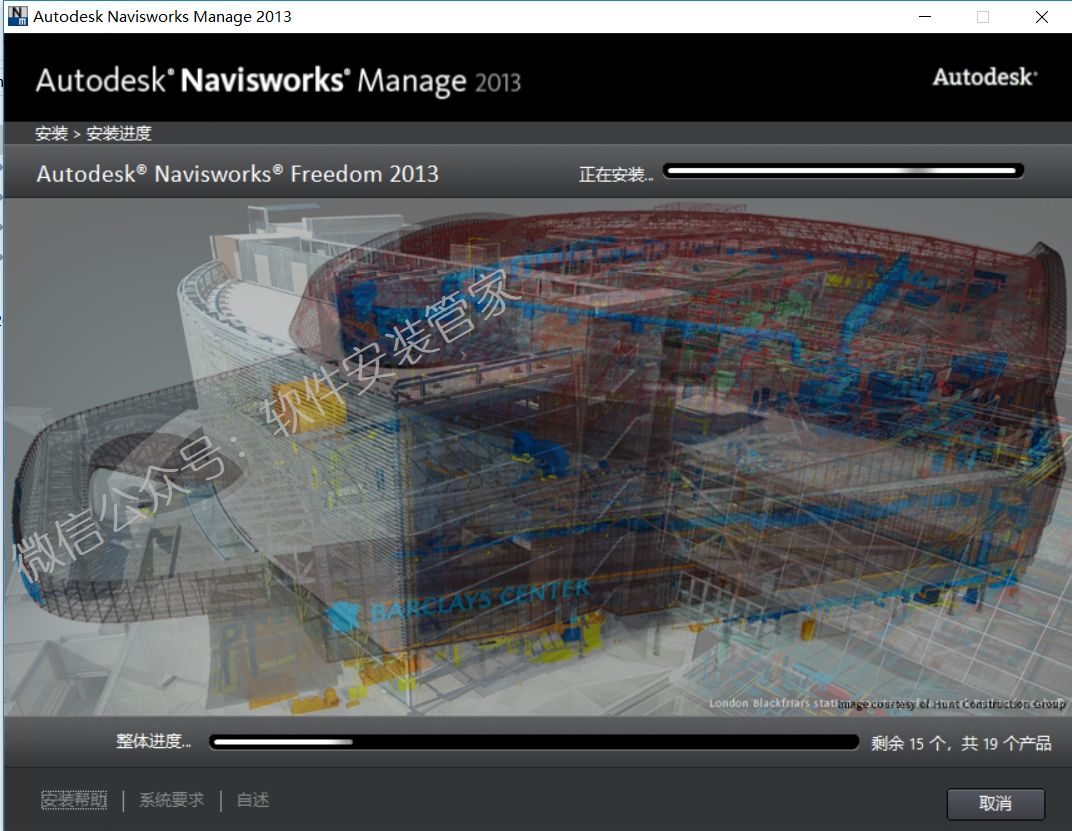Image resolution: width=1072 pixels, height=831 pixels.
Task: Click the window title bar text
Action: click(162, 17)
